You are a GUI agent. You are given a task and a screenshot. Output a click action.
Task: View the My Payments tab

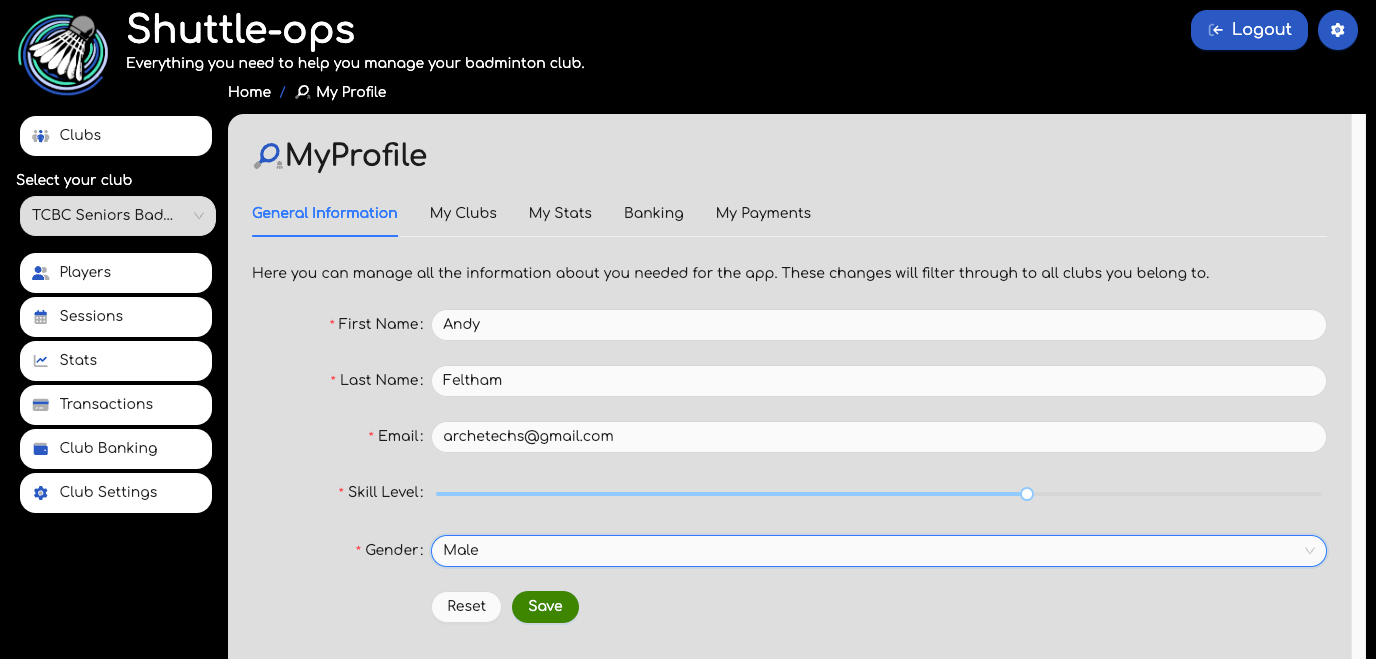(x=763, y=213)
